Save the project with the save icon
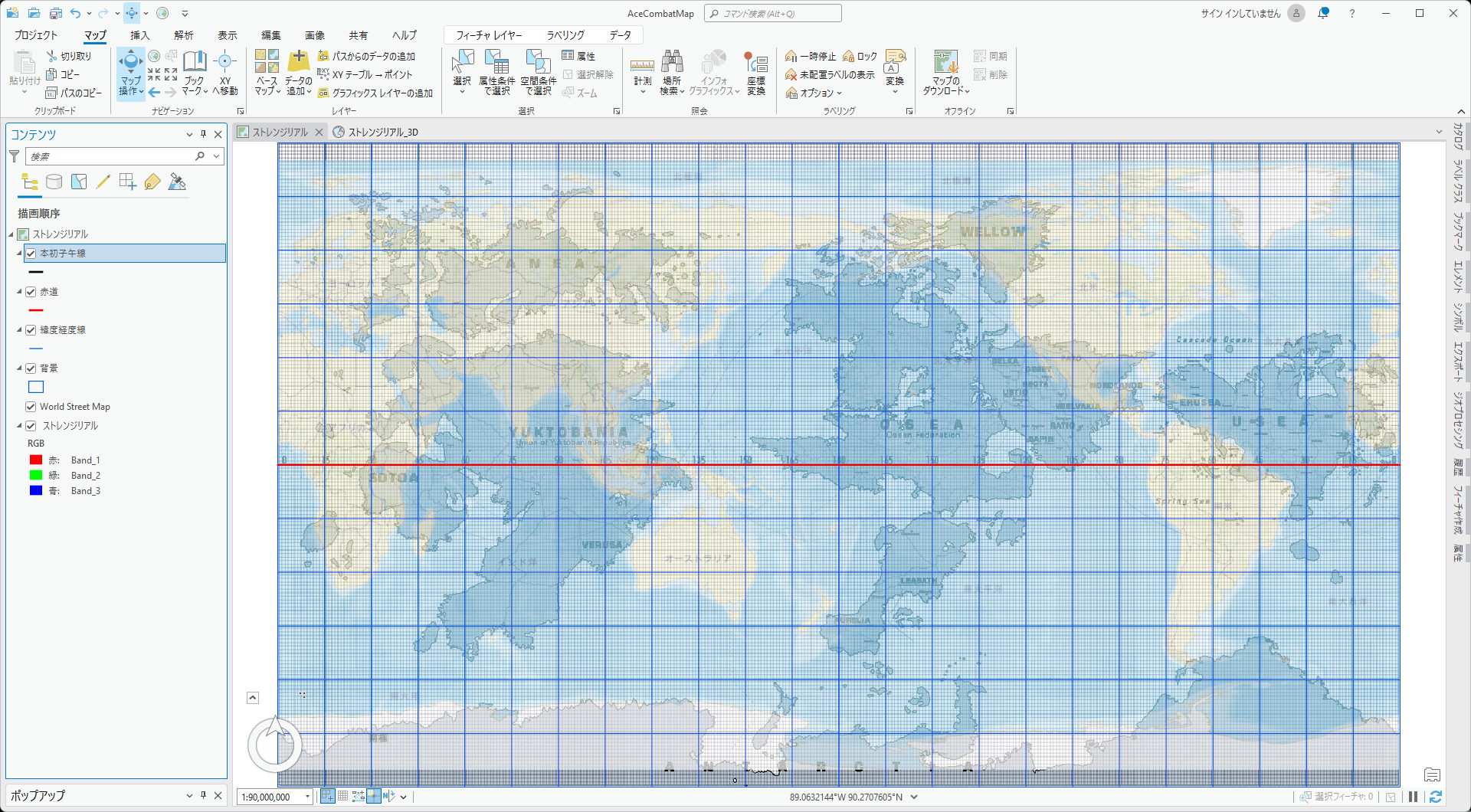The image size is (1471, 812). (x=55, y=13)
